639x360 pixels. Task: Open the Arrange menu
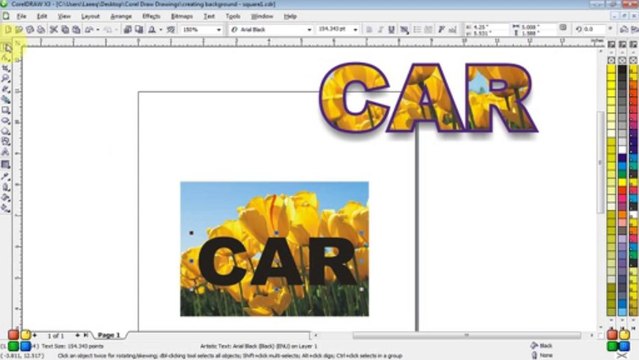(x=121, y=16)
